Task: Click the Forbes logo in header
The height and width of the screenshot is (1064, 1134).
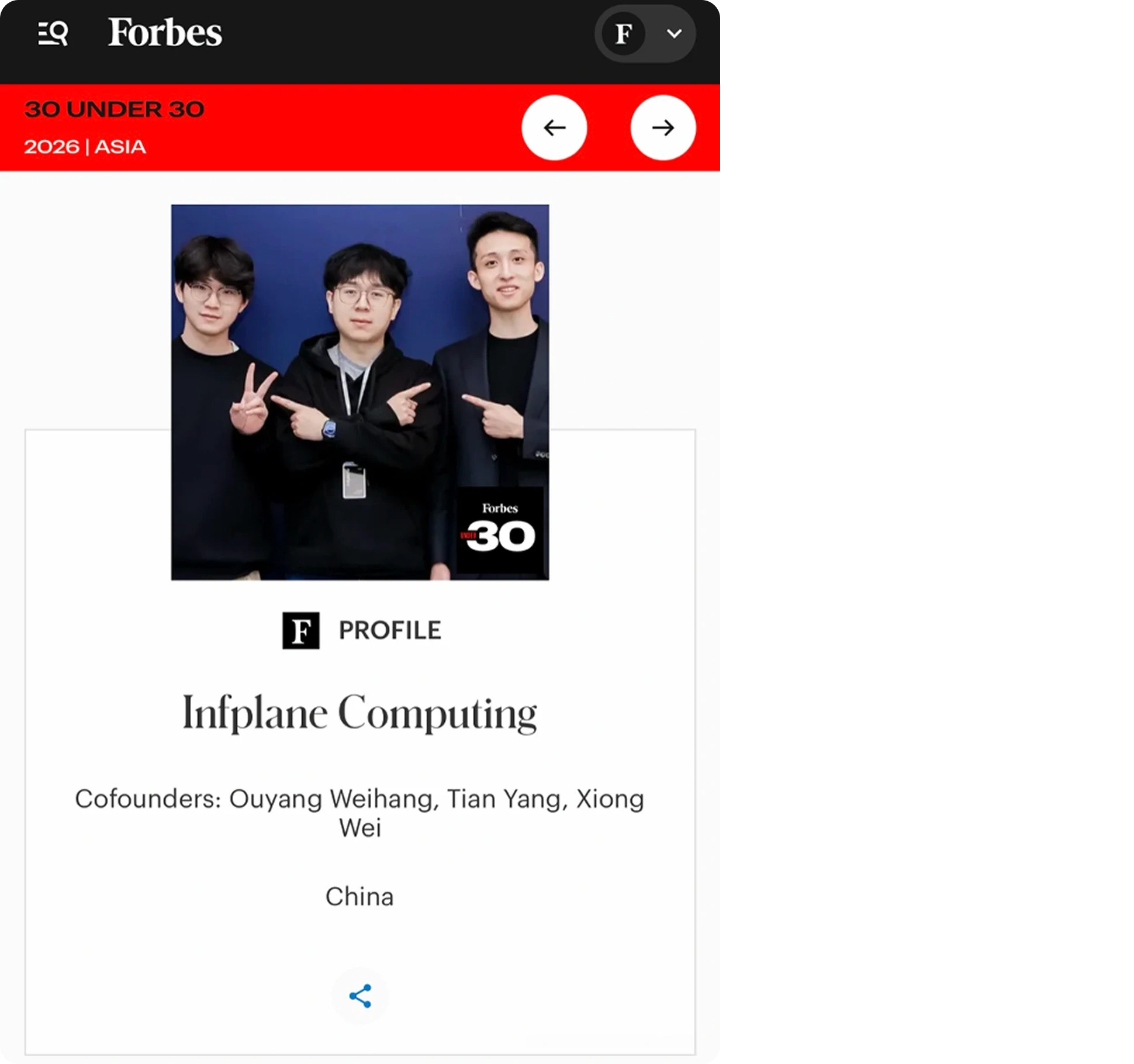Action: (165, 32)
